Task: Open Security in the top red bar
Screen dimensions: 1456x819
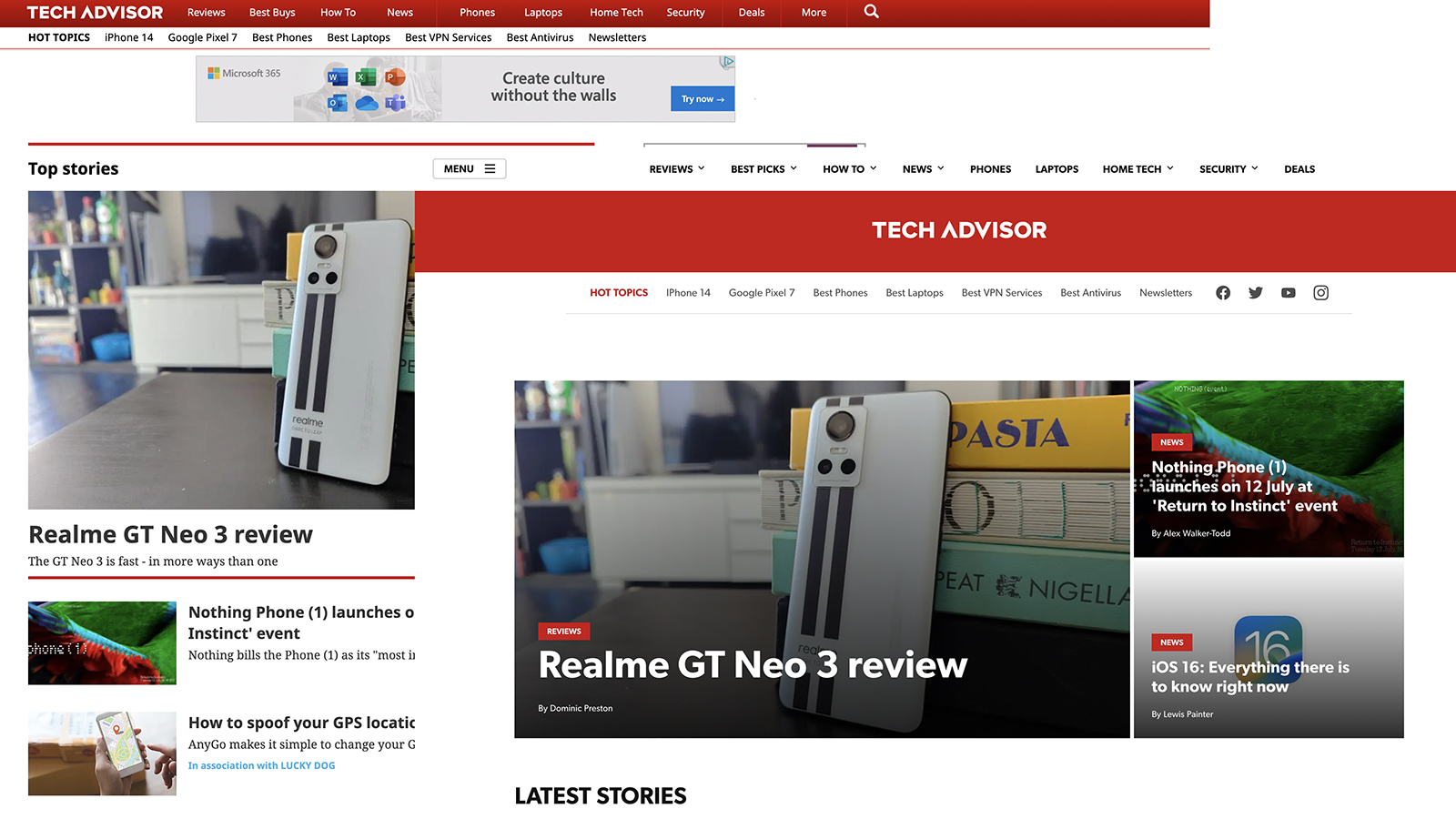Action: pyautogui.click(x=685, y=13)
